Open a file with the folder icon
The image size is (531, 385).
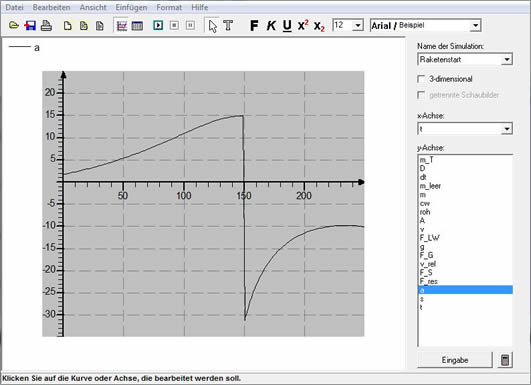(14, 25)
